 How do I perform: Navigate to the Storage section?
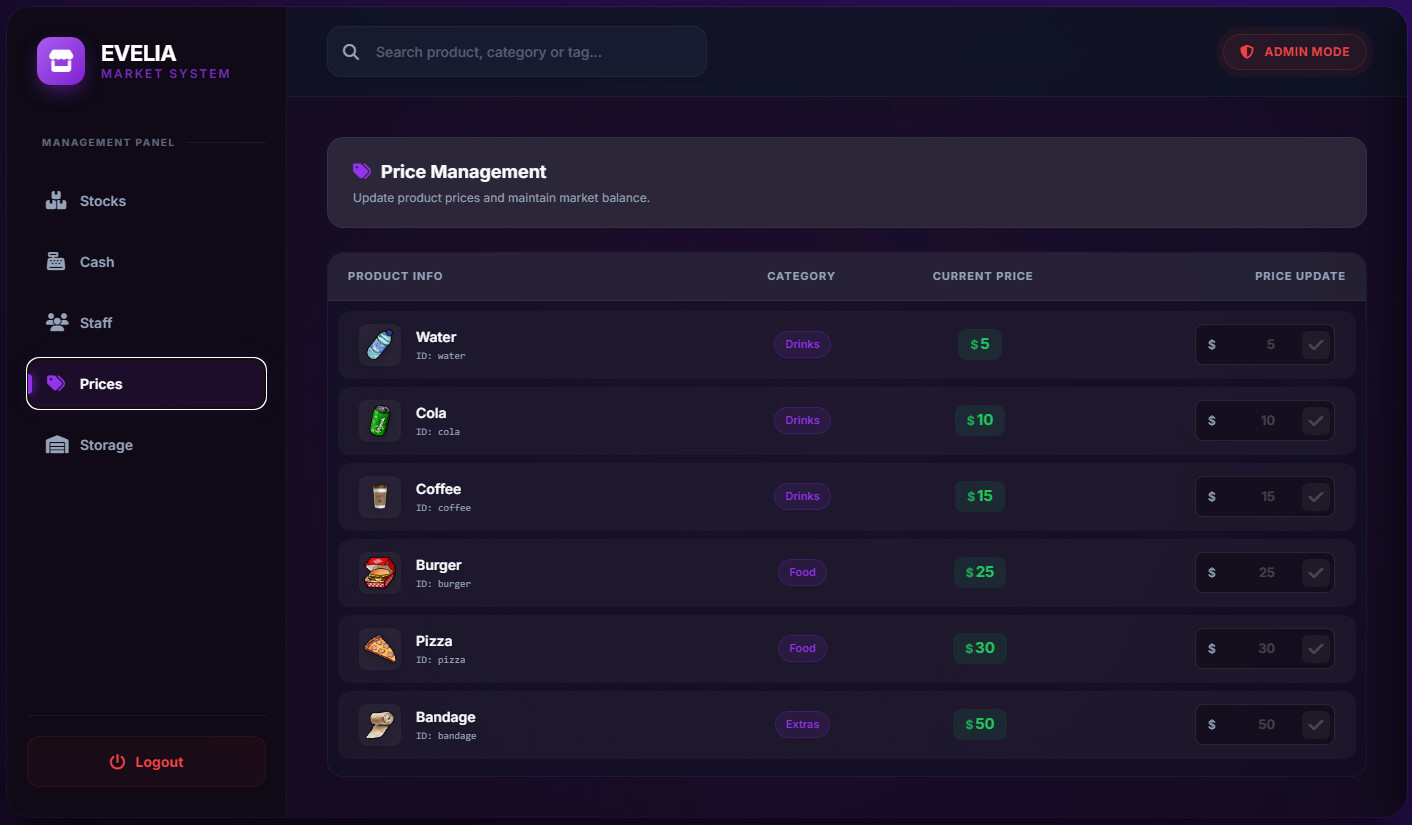click(146, 444)
